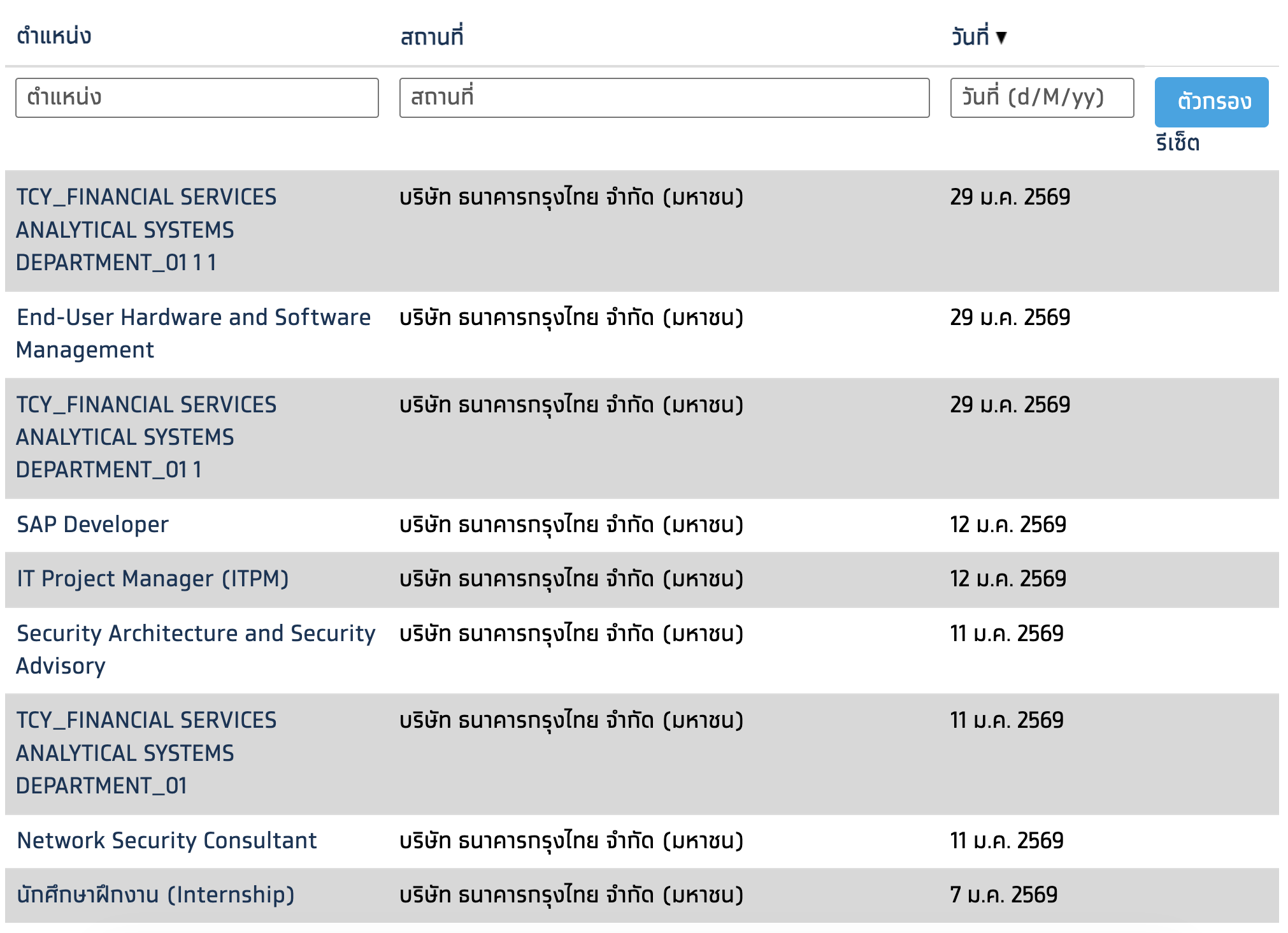The width and height of the screenshot is (1288, 933).
Task: Focus the ตำแหน่ง filter text field
Action: tap(197, 98)
